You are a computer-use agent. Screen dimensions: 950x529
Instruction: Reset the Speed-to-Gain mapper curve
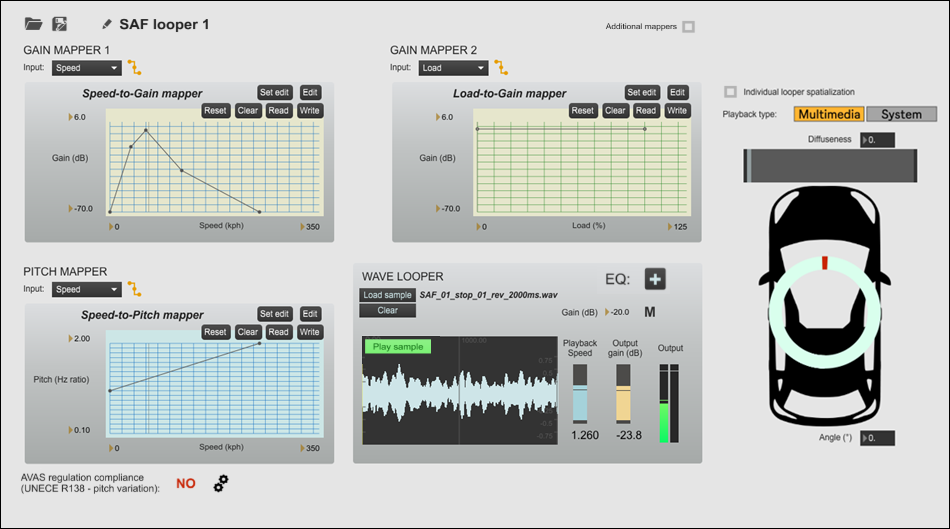coord(215,111)
